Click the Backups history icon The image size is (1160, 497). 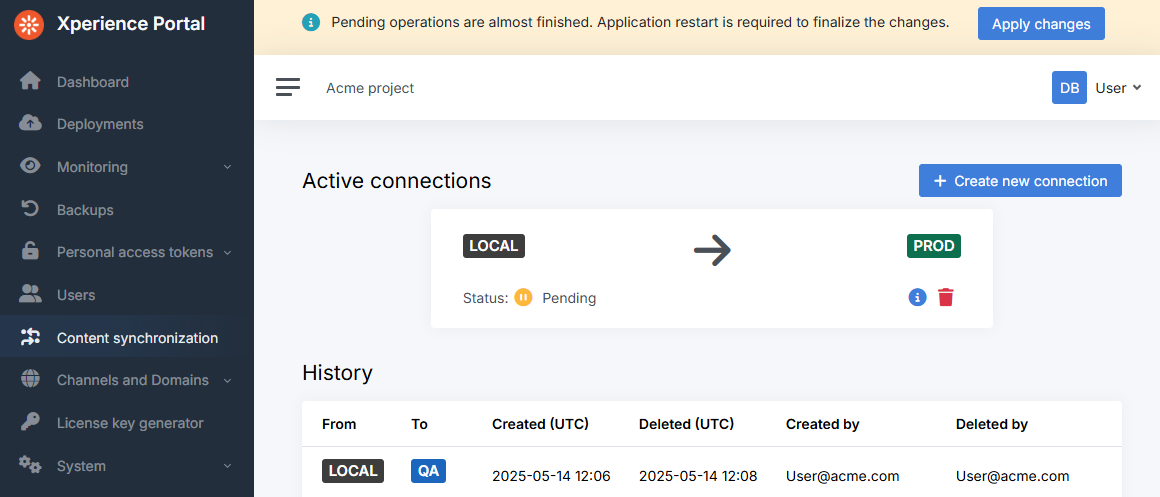click(x=31, y=209)
